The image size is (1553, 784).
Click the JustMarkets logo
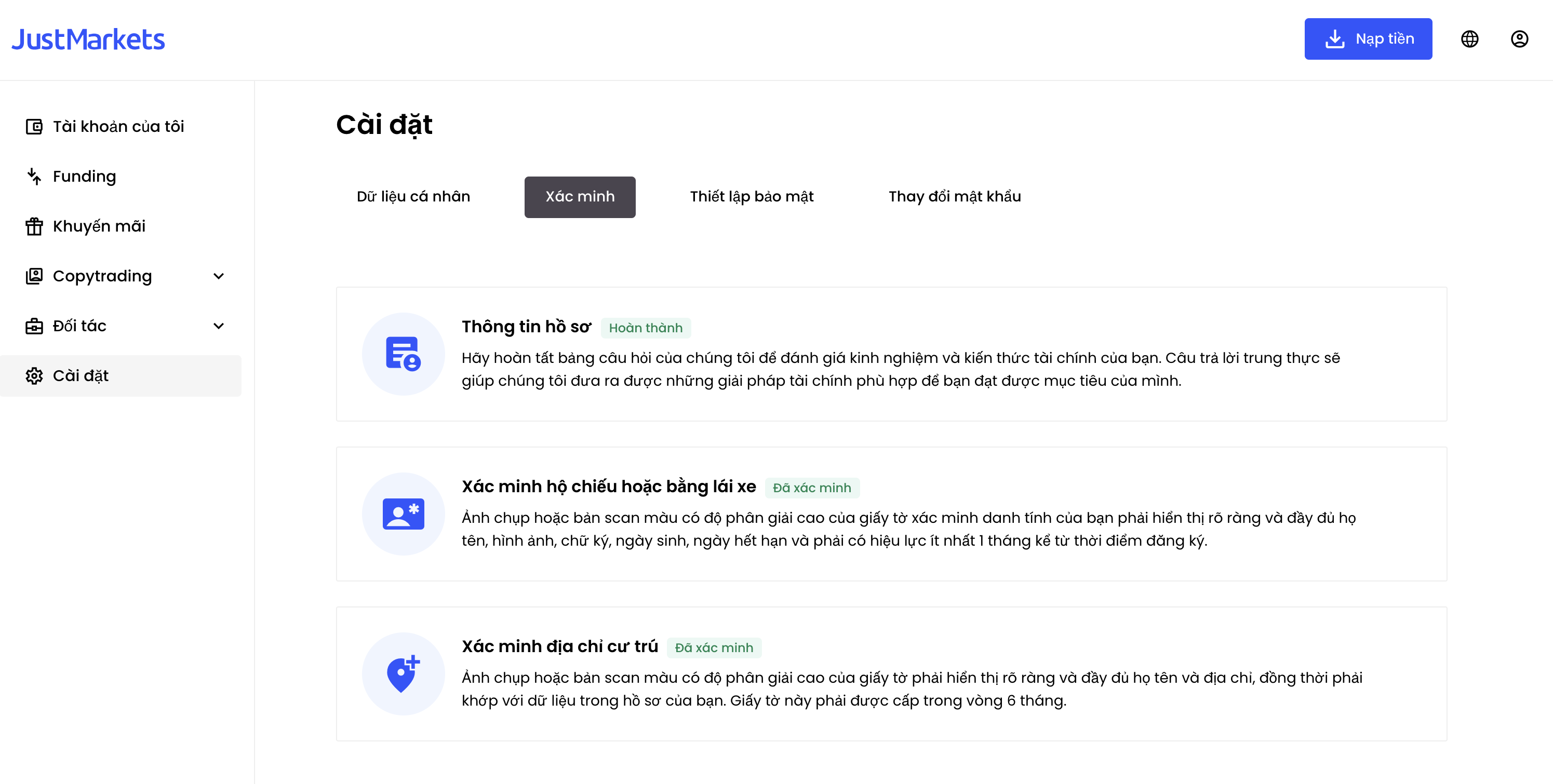[x=88, y=40]
